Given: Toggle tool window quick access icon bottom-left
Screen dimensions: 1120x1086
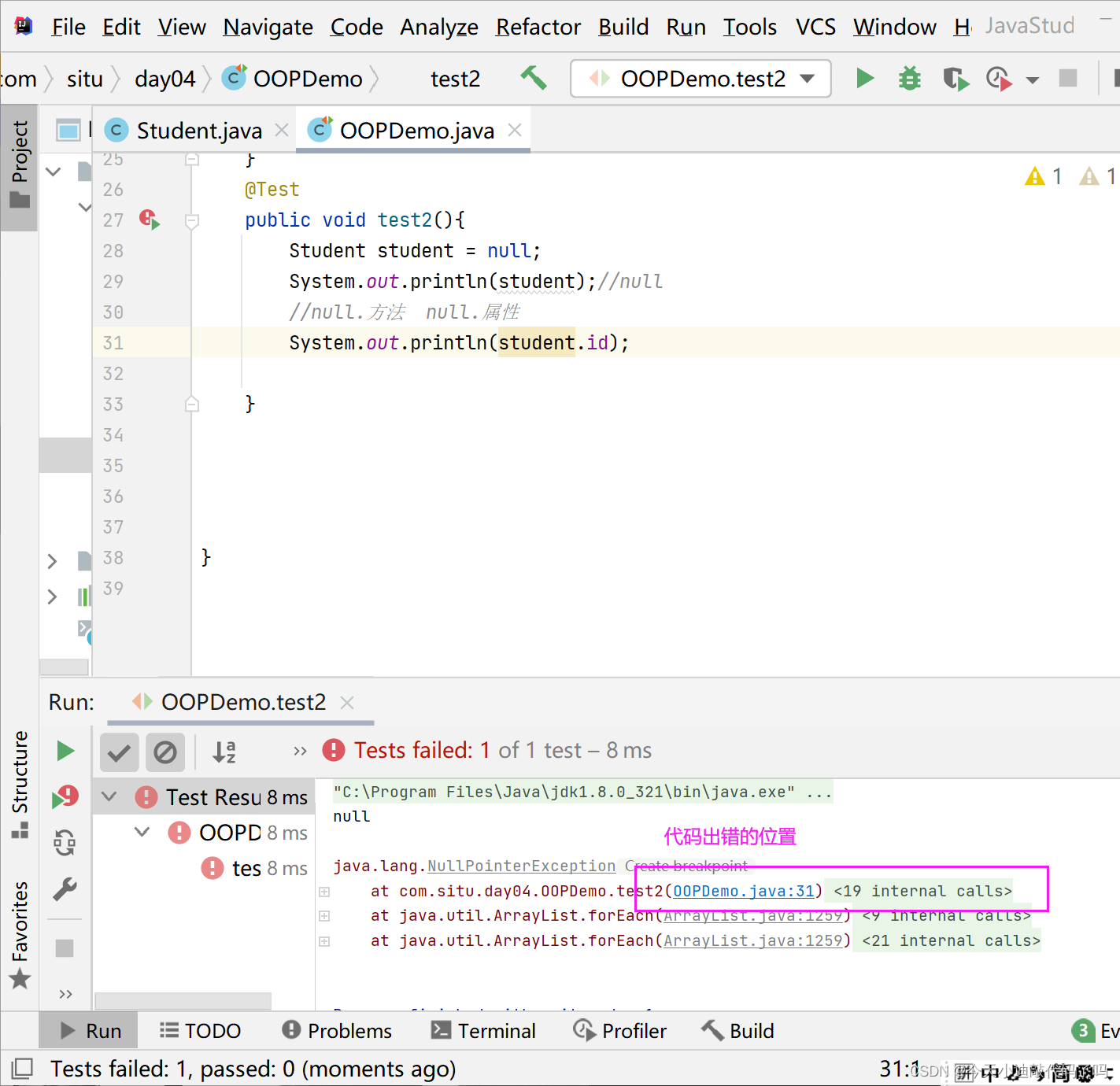Looking at the screenshot, I should click(22, 1069).
